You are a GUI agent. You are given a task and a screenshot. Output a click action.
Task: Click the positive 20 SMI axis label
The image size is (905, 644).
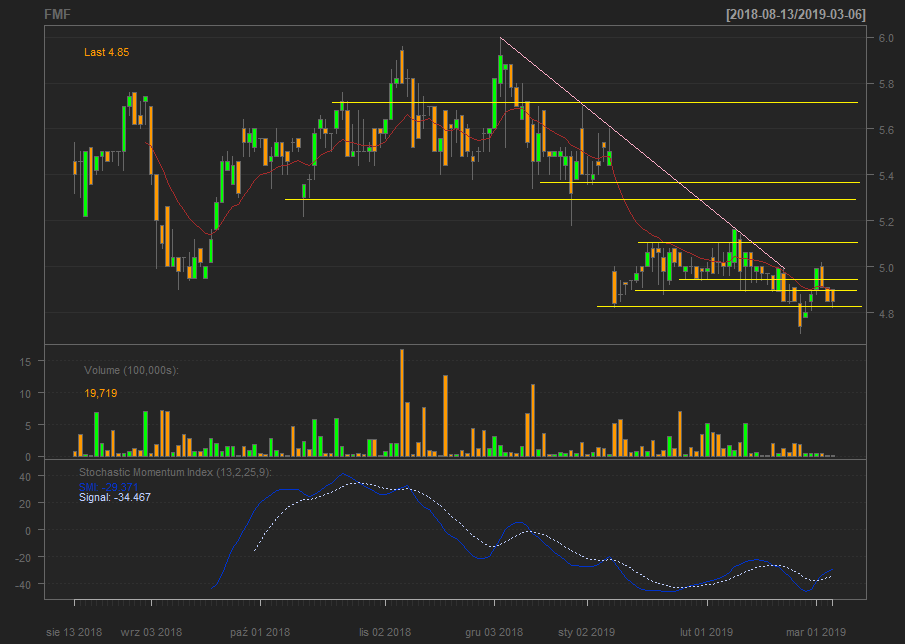click(x=24, y=503)
